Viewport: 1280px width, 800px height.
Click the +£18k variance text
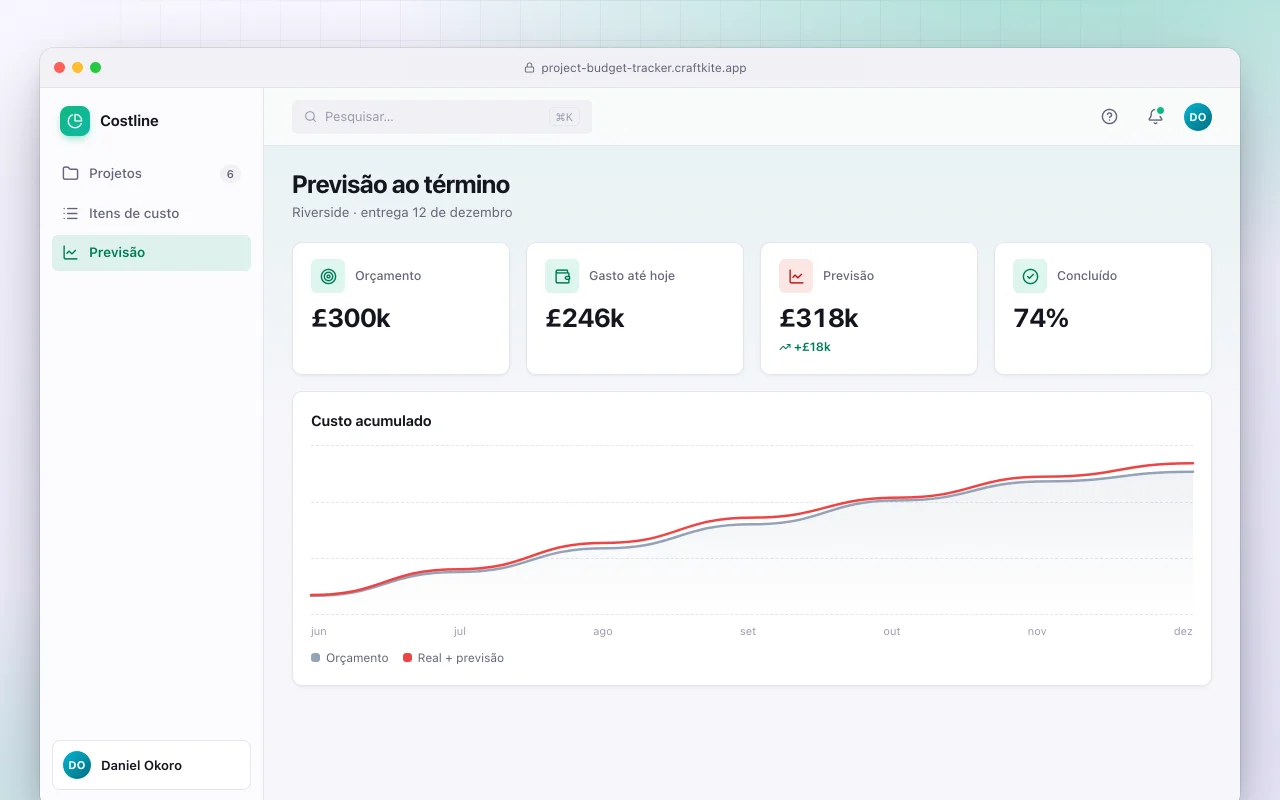pyautogui.click(x=812, y=347)
